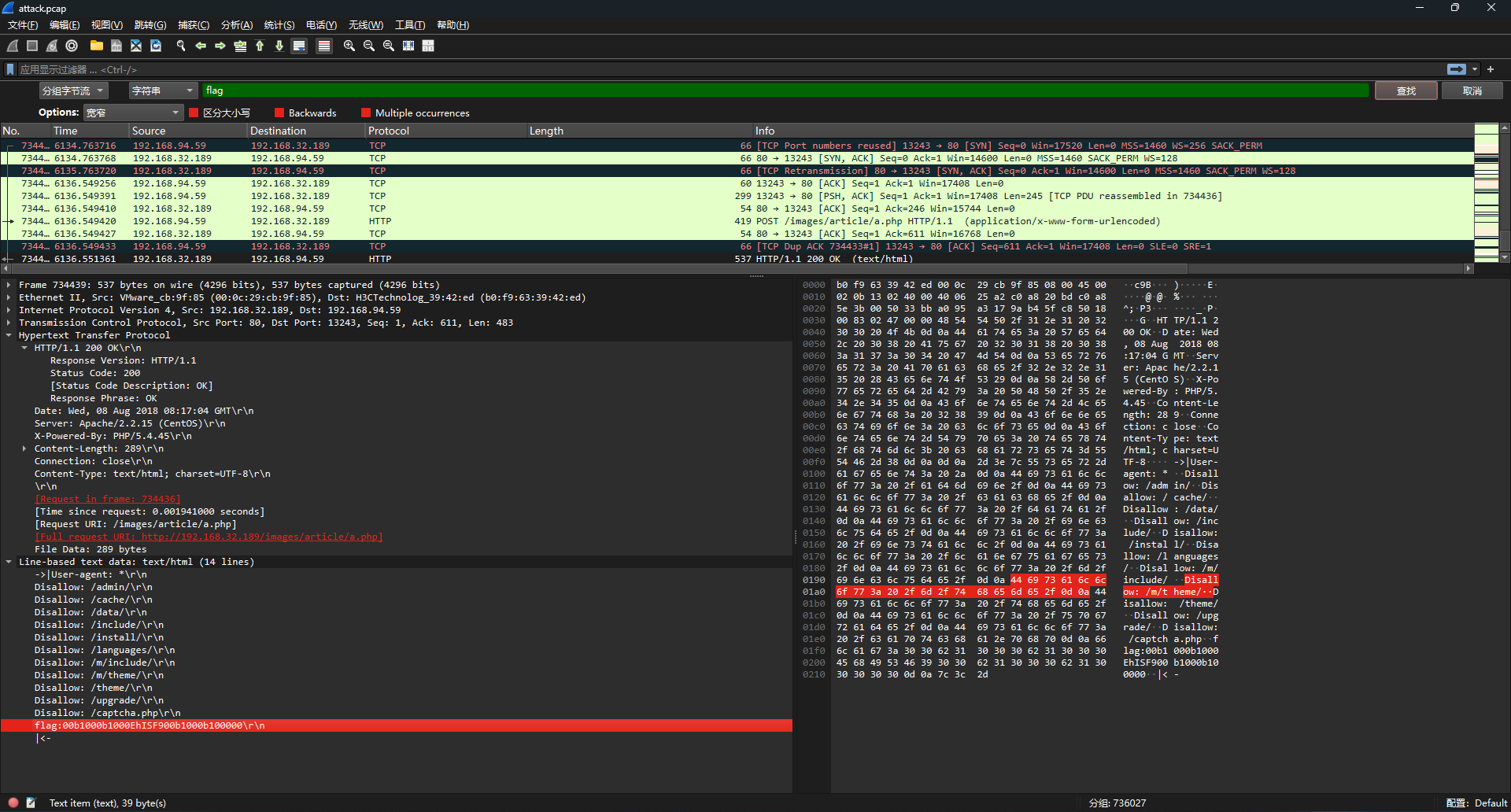Viewport: 1511px width, 812px height.
Task: Click the filter bookmark icon
Action: point(10,69)
